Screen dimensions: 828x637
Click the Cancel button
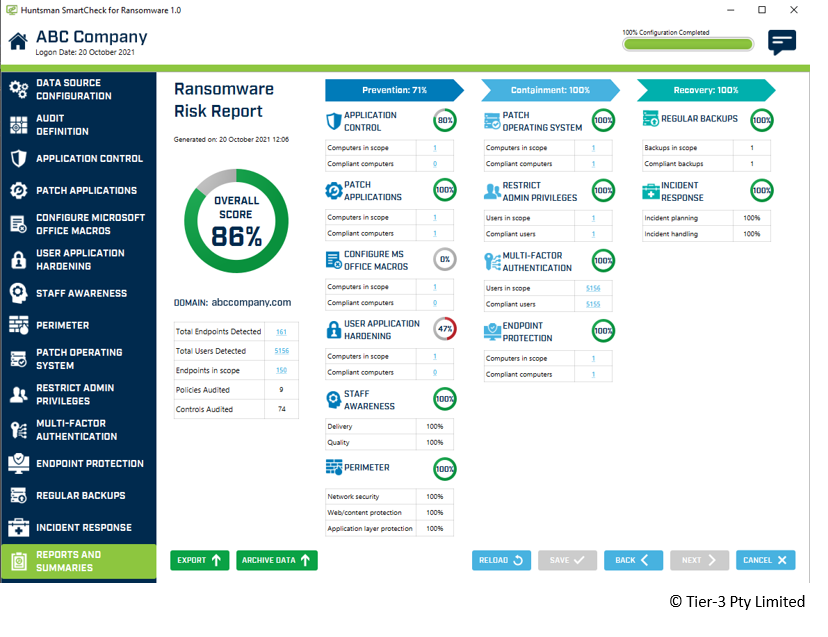tap(766, 560)
